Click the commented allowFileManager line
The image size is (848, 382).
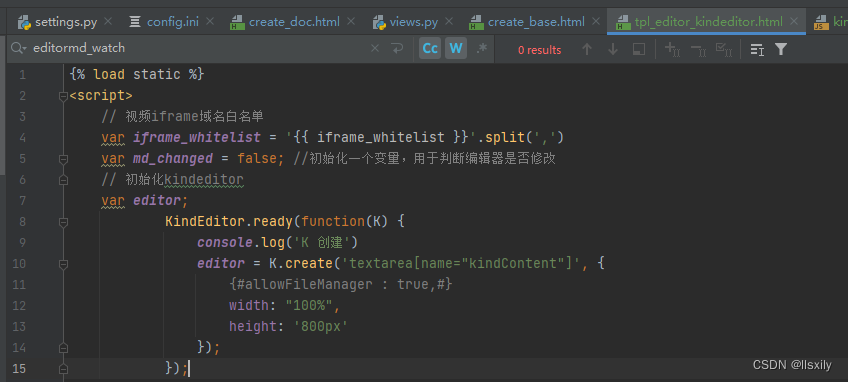pyautogui.click(x=340, y=284)
